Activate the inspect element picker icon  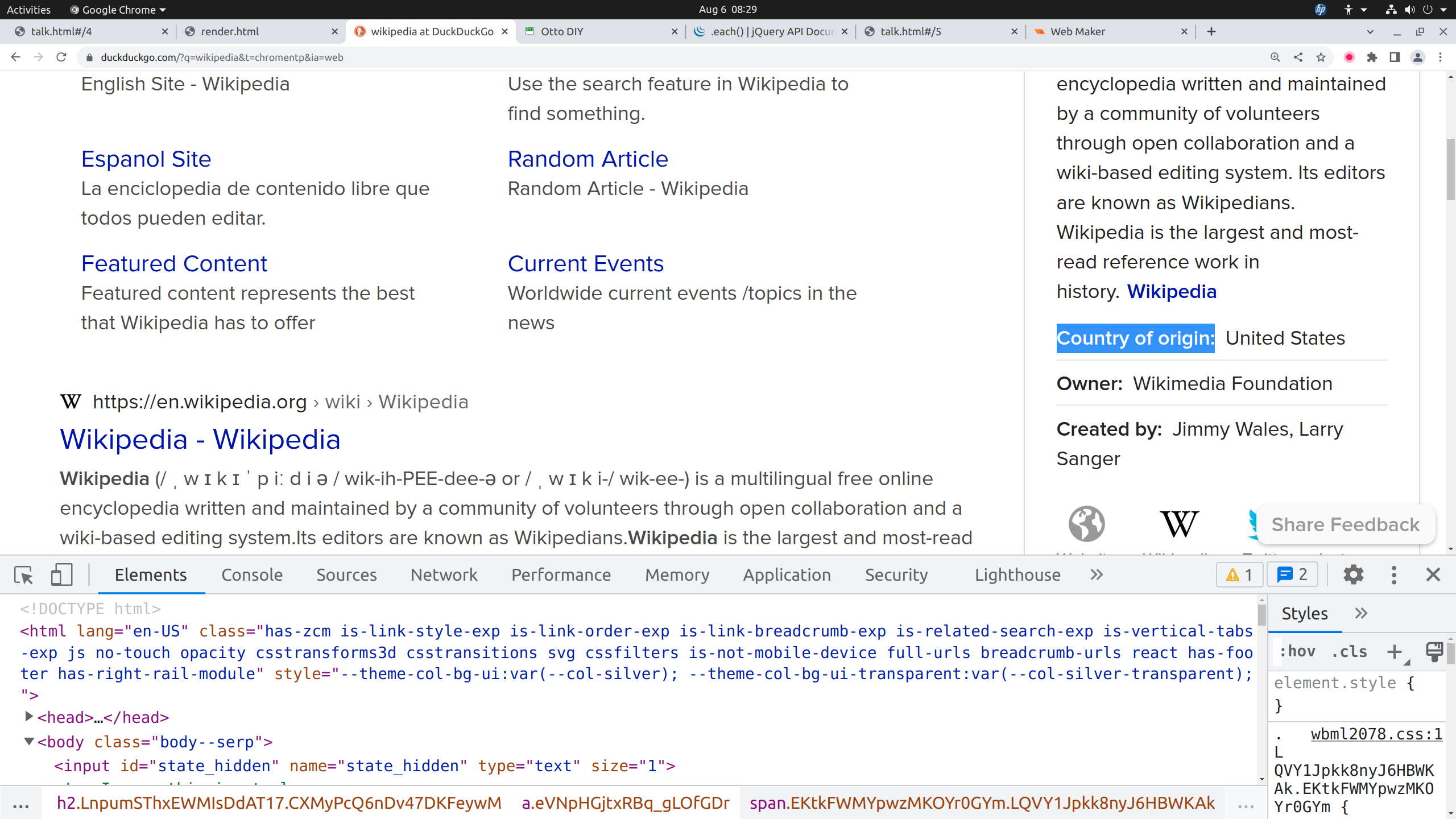point(24,575)
